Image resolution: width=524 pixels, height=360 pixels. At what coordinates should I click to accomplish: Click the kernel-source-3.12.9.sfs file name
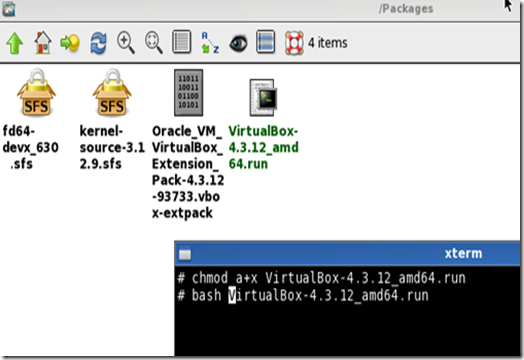(x=112, y=147)
